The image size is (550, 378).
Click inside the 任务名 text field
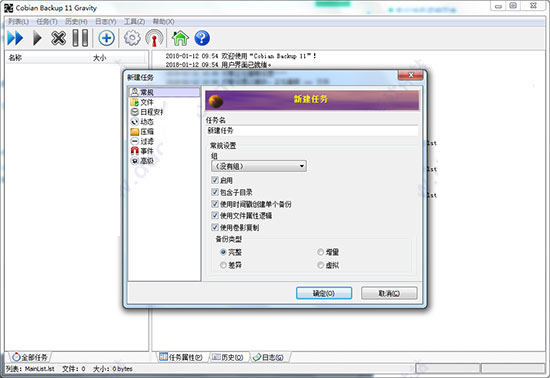(x=312, y=131)
